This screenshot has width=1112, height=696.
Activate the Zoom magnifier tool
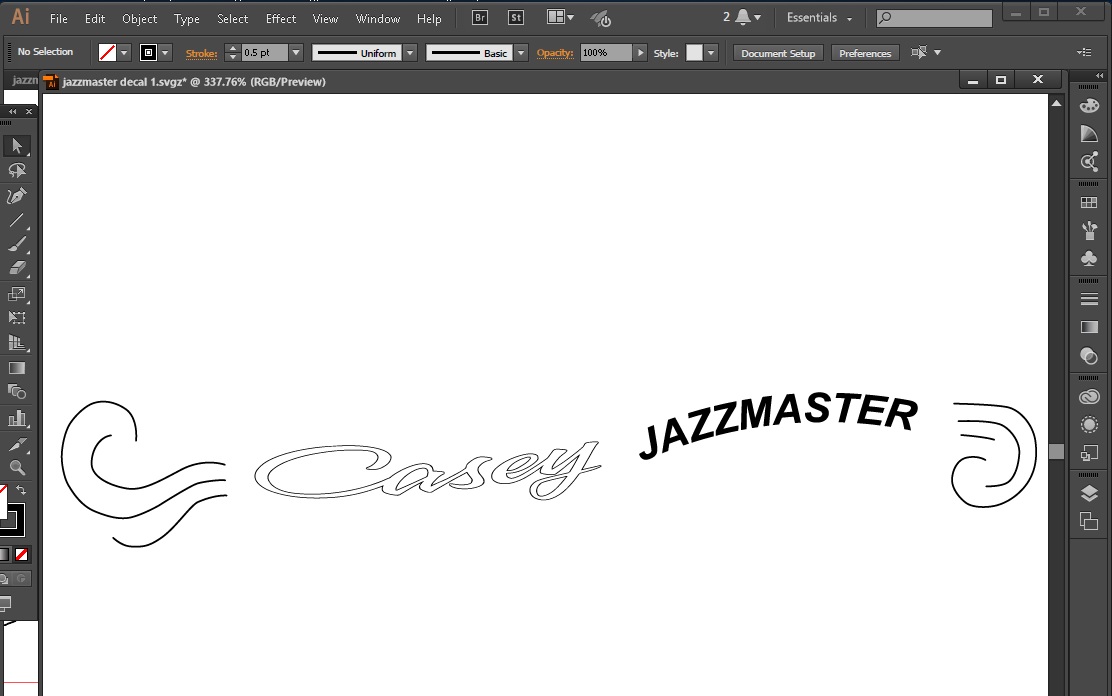click(17, 468)
